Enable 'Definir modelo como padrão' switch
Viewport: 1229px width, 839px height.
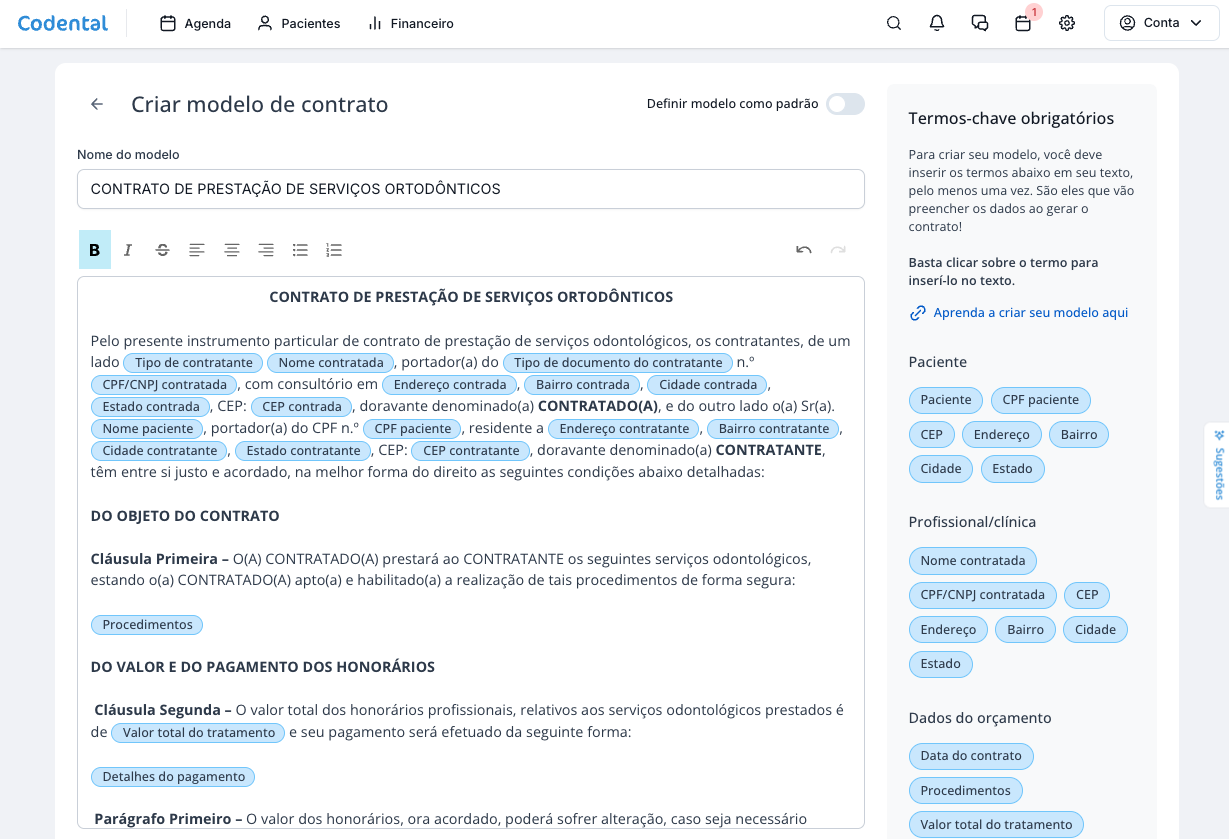pos(845,104)
